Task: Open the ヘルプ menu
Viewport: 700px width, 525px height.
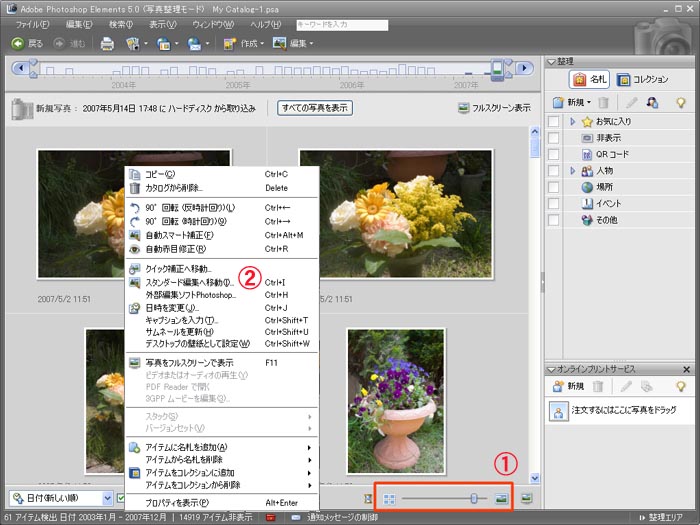Action: click(265, 25)
